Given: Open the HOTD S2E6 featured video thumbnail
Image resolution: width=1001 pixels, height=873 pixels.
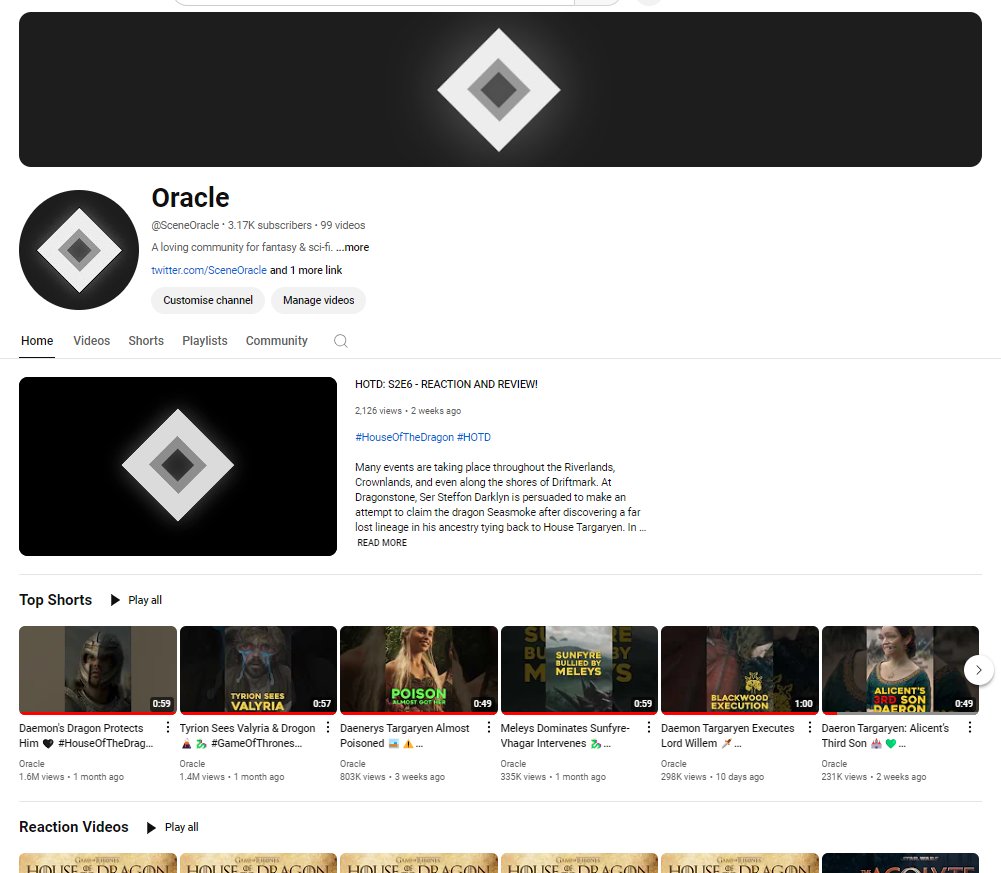Looking at the screenshot, I should 177,466.
